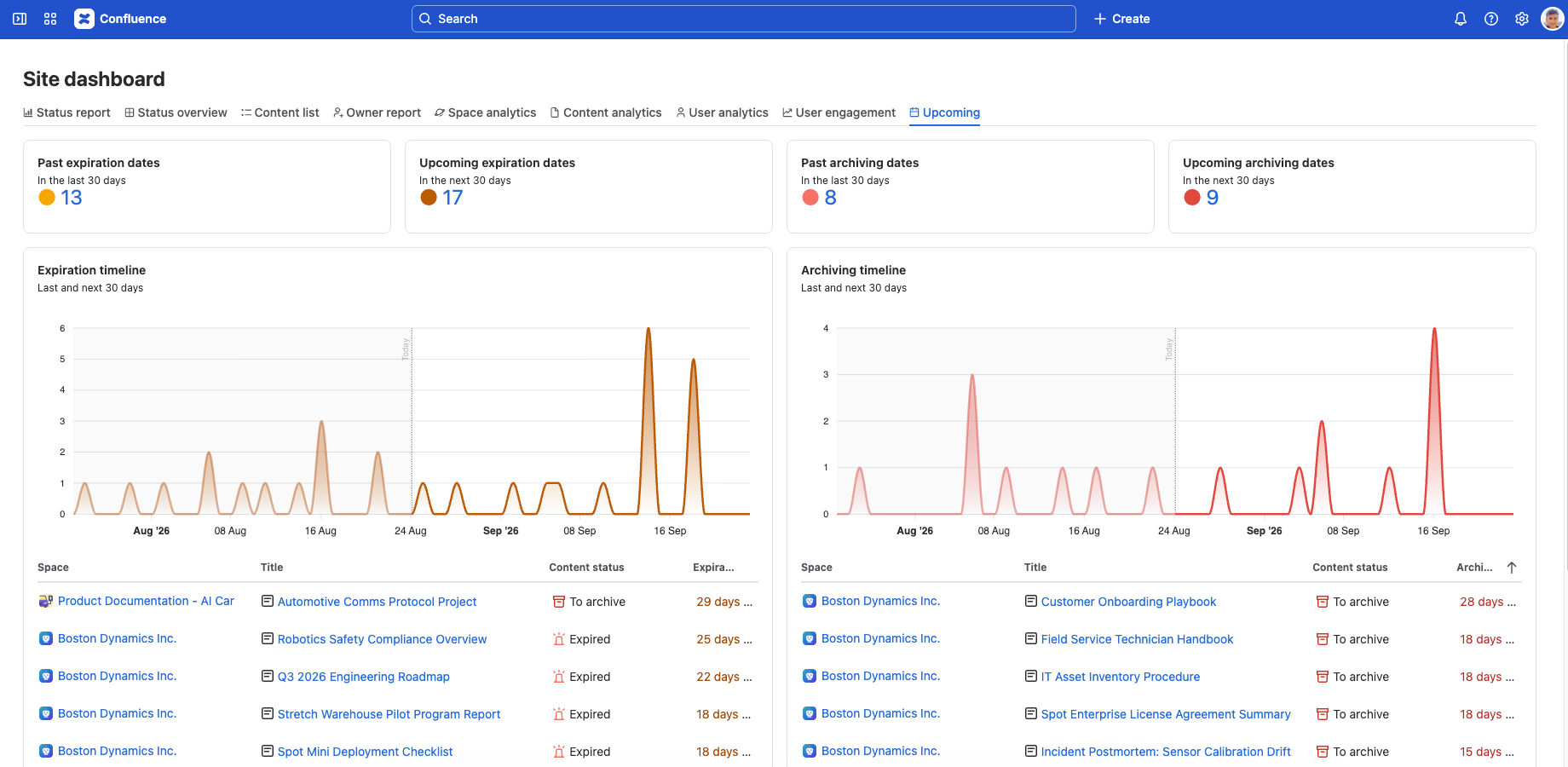Open the settings gear icon

click(x=1522, y=19)
